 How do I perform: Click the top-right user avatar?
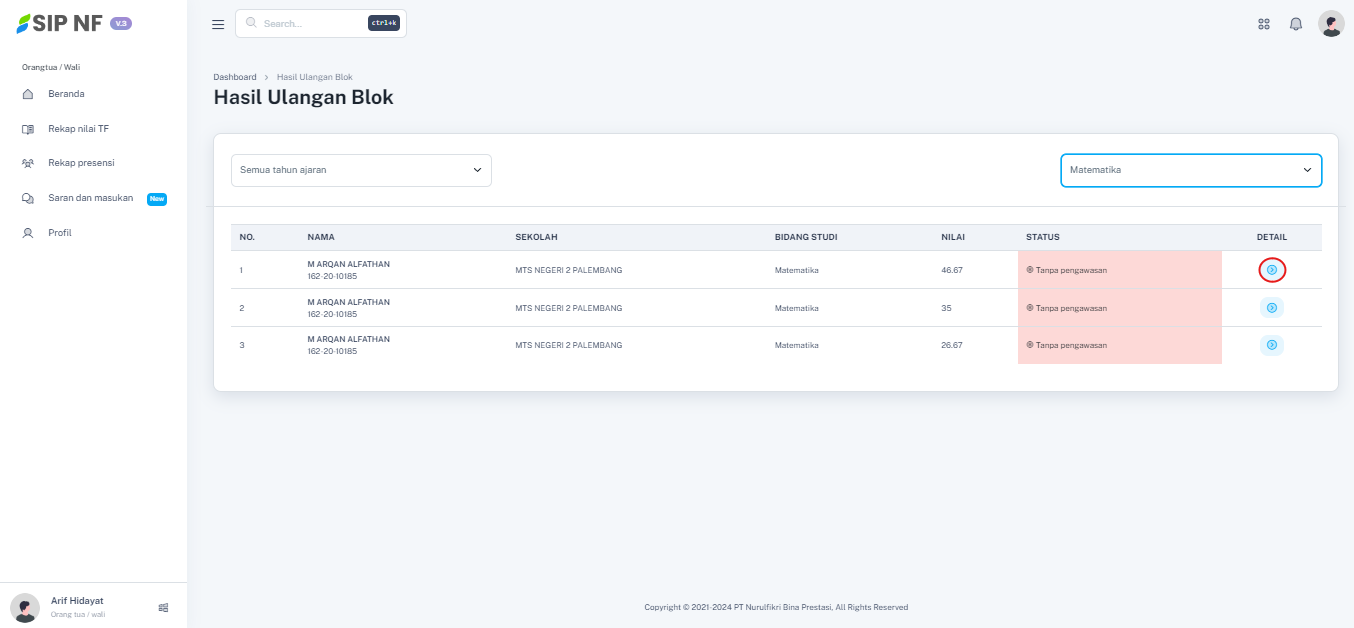1331,24
